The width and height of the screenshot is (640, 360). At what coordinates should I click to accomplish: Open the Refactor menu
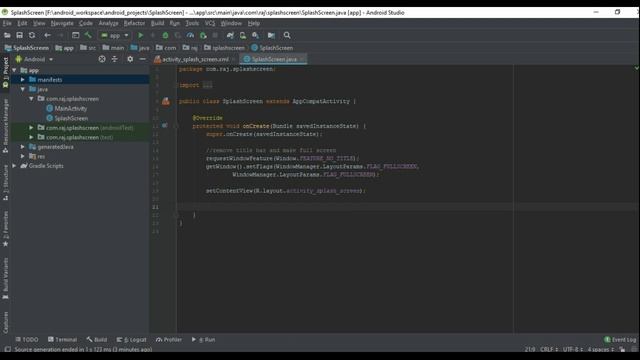(134, 23)
